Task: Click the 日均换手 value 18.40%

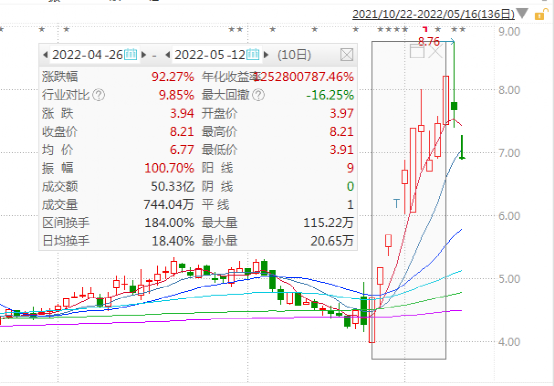Action: [173, 241]
